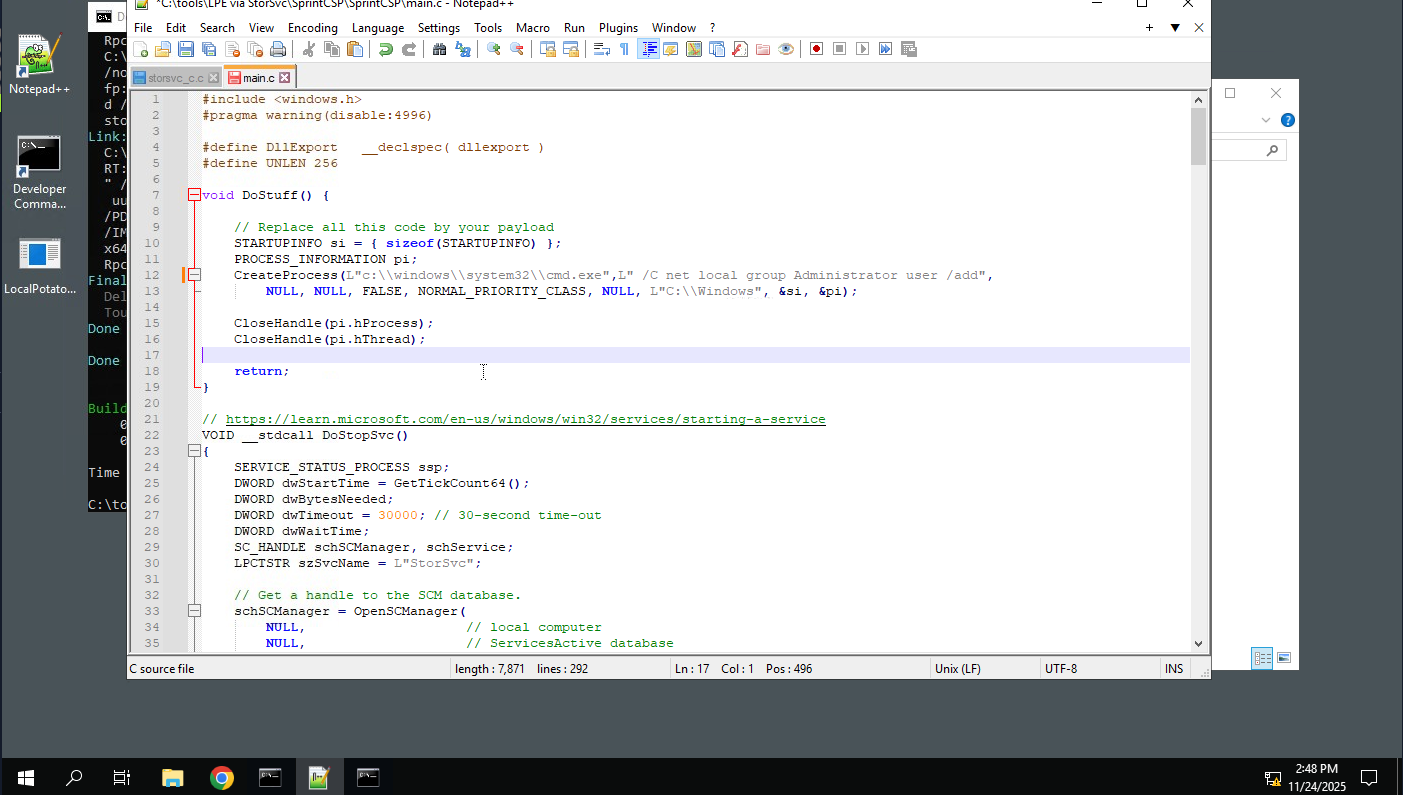This screenshot has height=795, width=1403.
Task: Zoom in with the magnifier plus icon
Action: [493, 49]
